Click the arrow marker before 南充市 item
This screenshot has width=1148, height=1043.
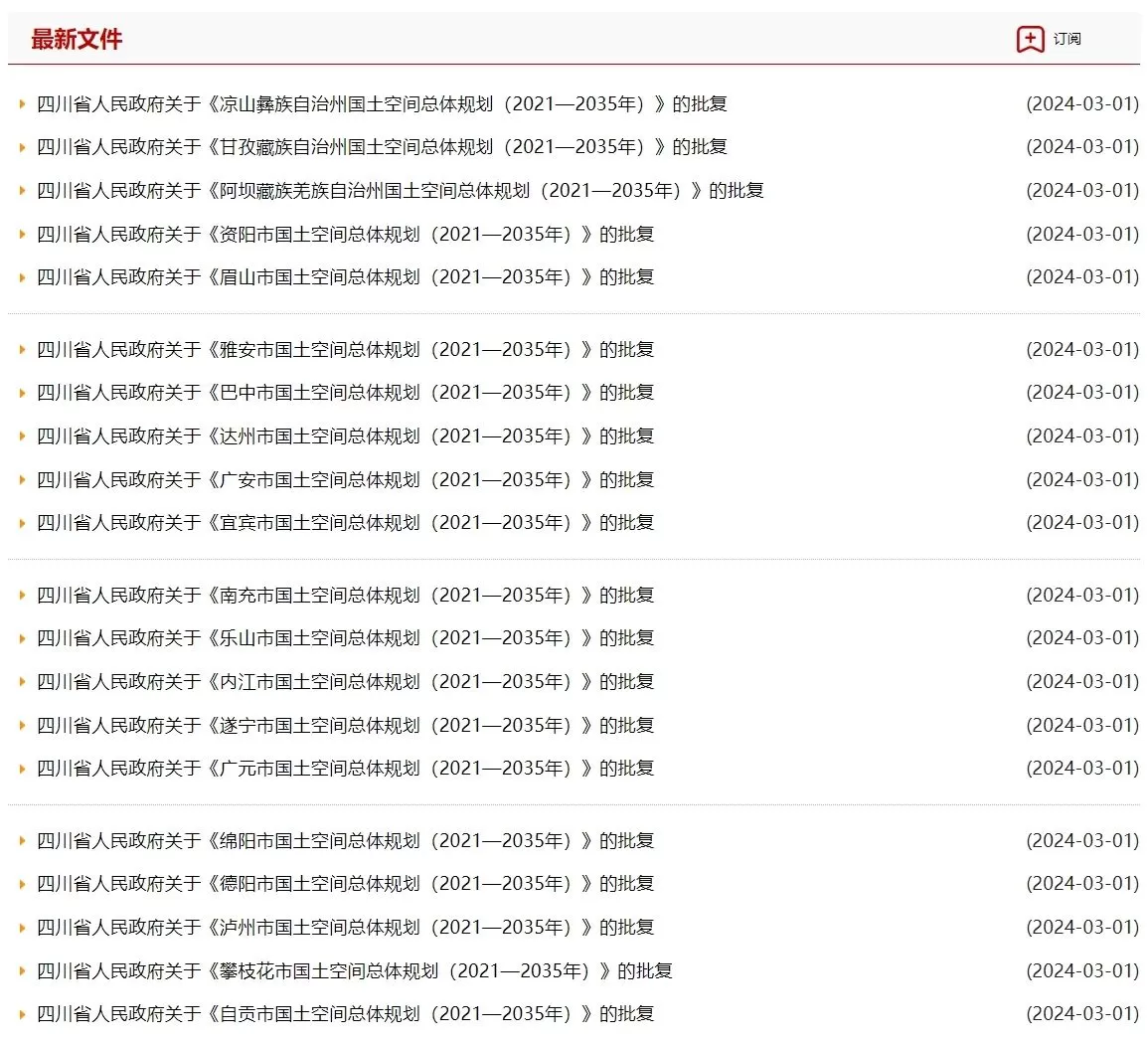click(22, 595)
